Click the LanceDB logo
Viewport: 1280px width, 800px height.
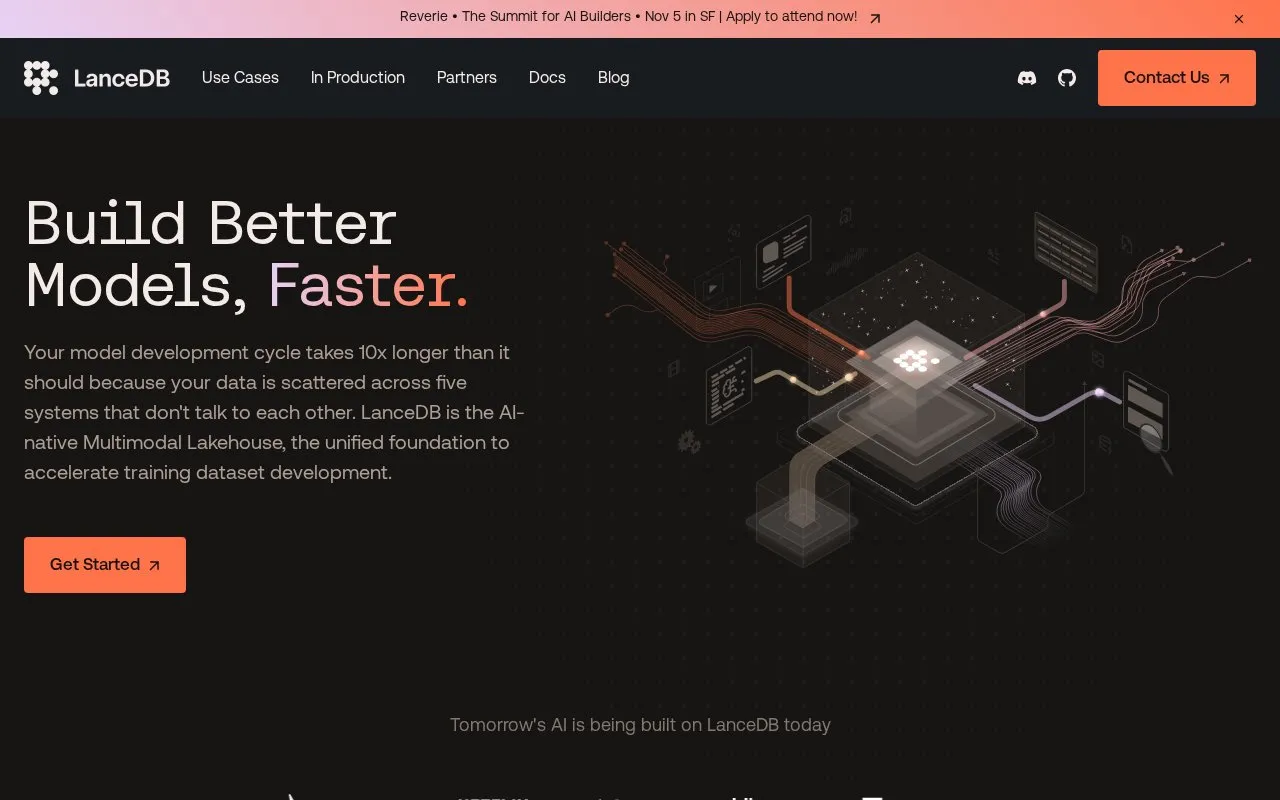click(x=97, y=78)
